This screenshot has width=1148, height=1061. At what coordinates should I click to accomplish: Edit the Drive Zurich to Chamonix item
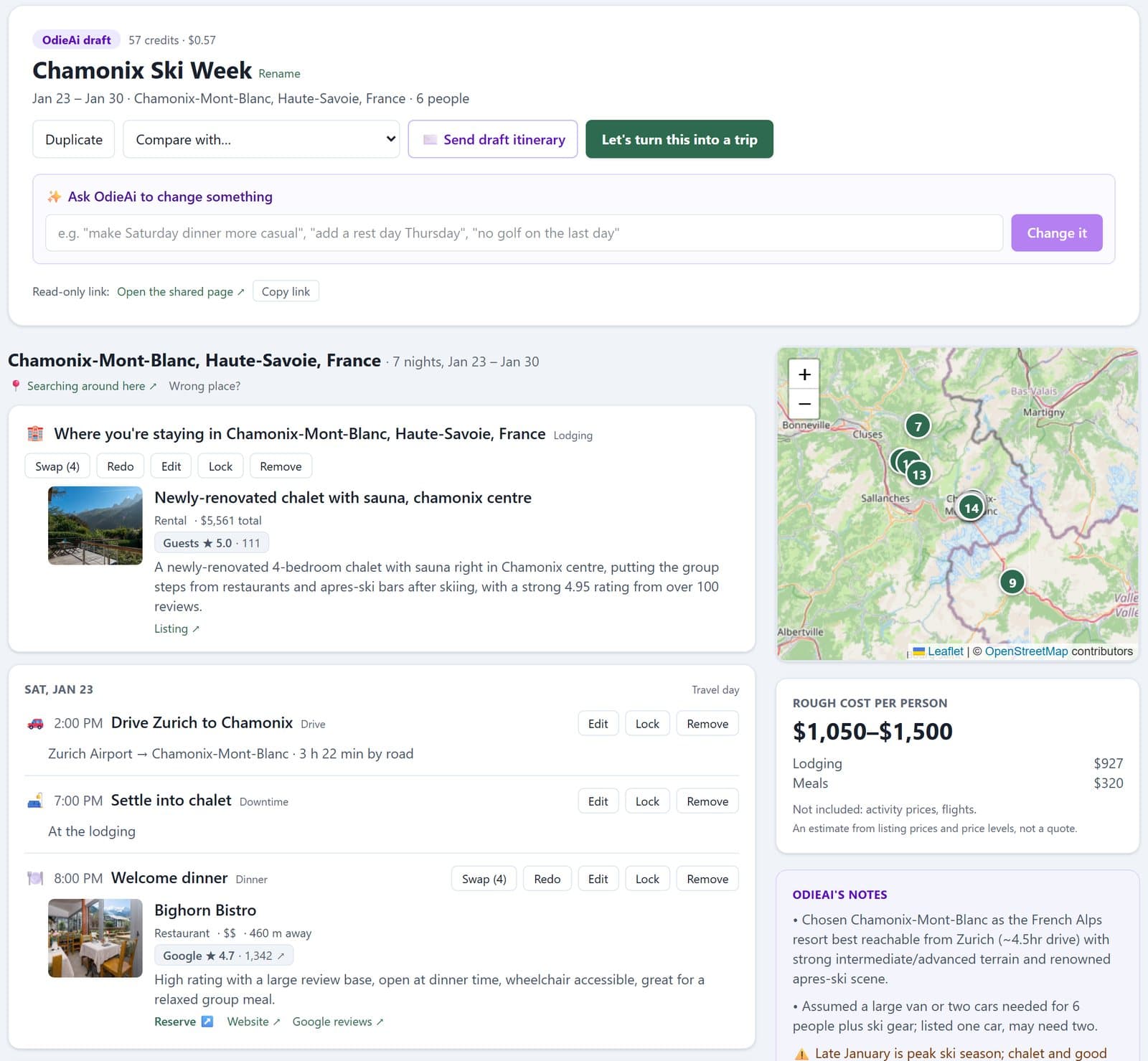click(598, 724)
